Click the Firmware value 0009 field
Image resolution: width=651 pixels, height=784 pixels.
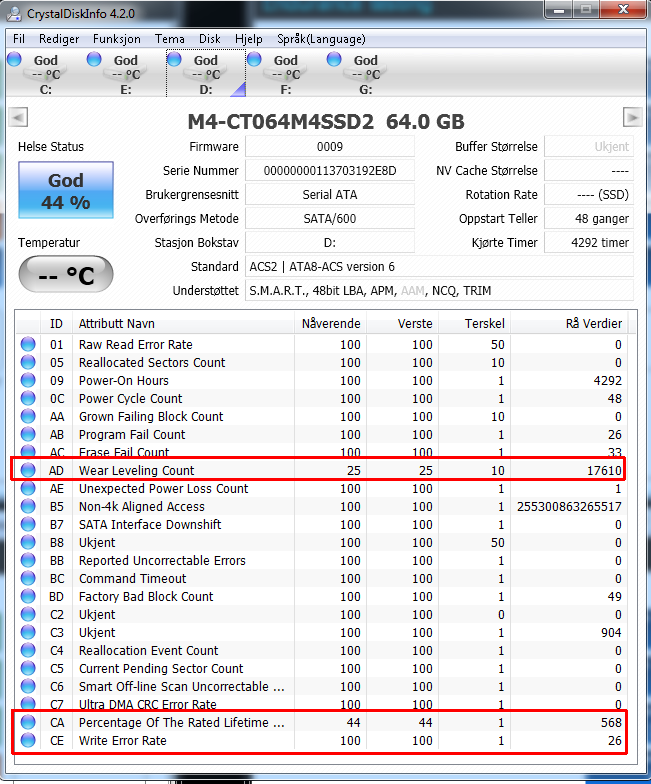point(330,146)
